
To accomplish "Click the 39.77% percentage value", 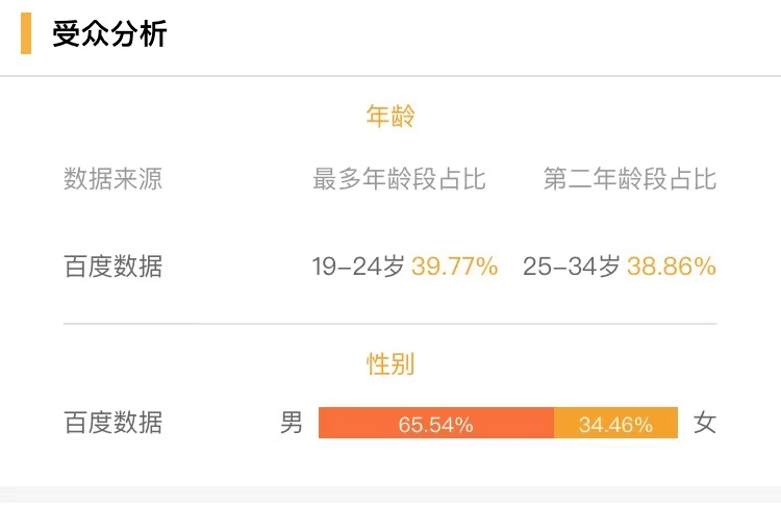I will 455,266.
